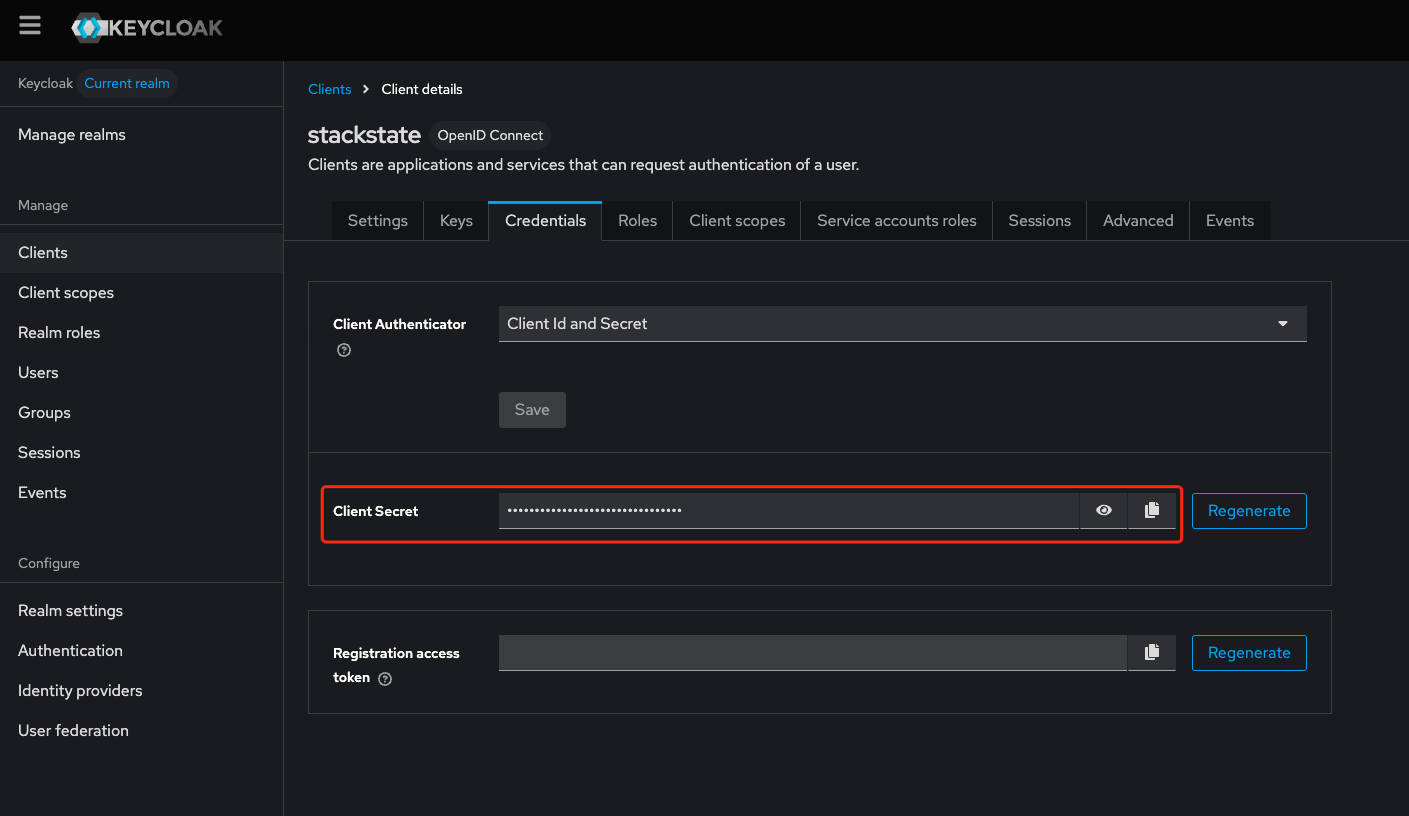The width and height of the screenshot is (1409, 816).
Task: Click the Keycloak logo
Action: click(x=148, y=28)
